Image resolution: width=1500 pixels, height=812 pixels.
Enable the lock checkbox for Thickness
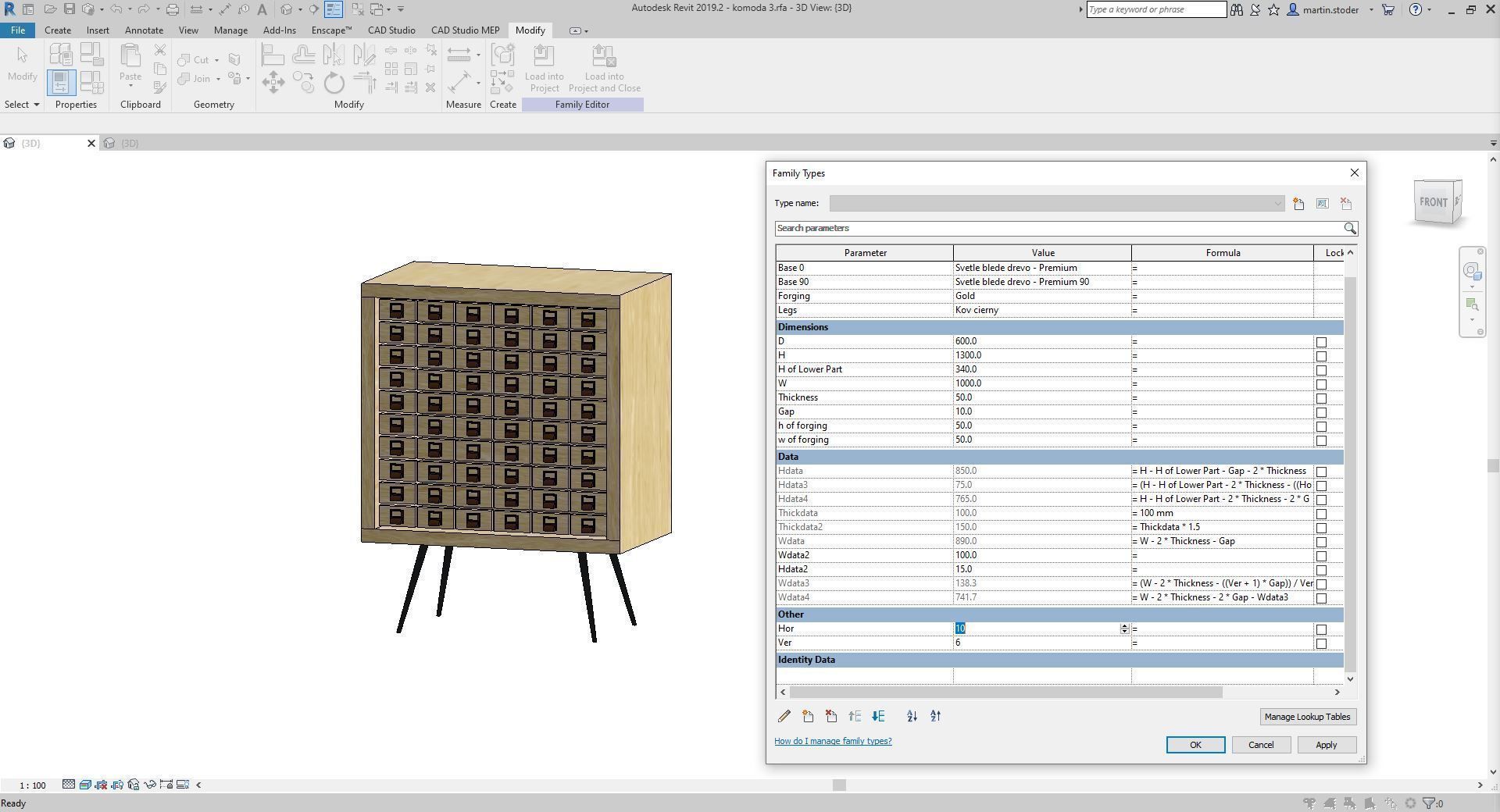[x=1321, y=398]
